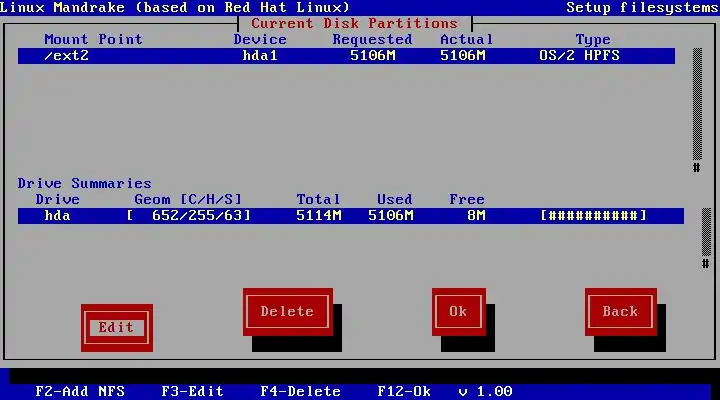Click the F4-Delete shortcut hint
The width and height of the screenshot is (720, 400).
tap(301, 392)
